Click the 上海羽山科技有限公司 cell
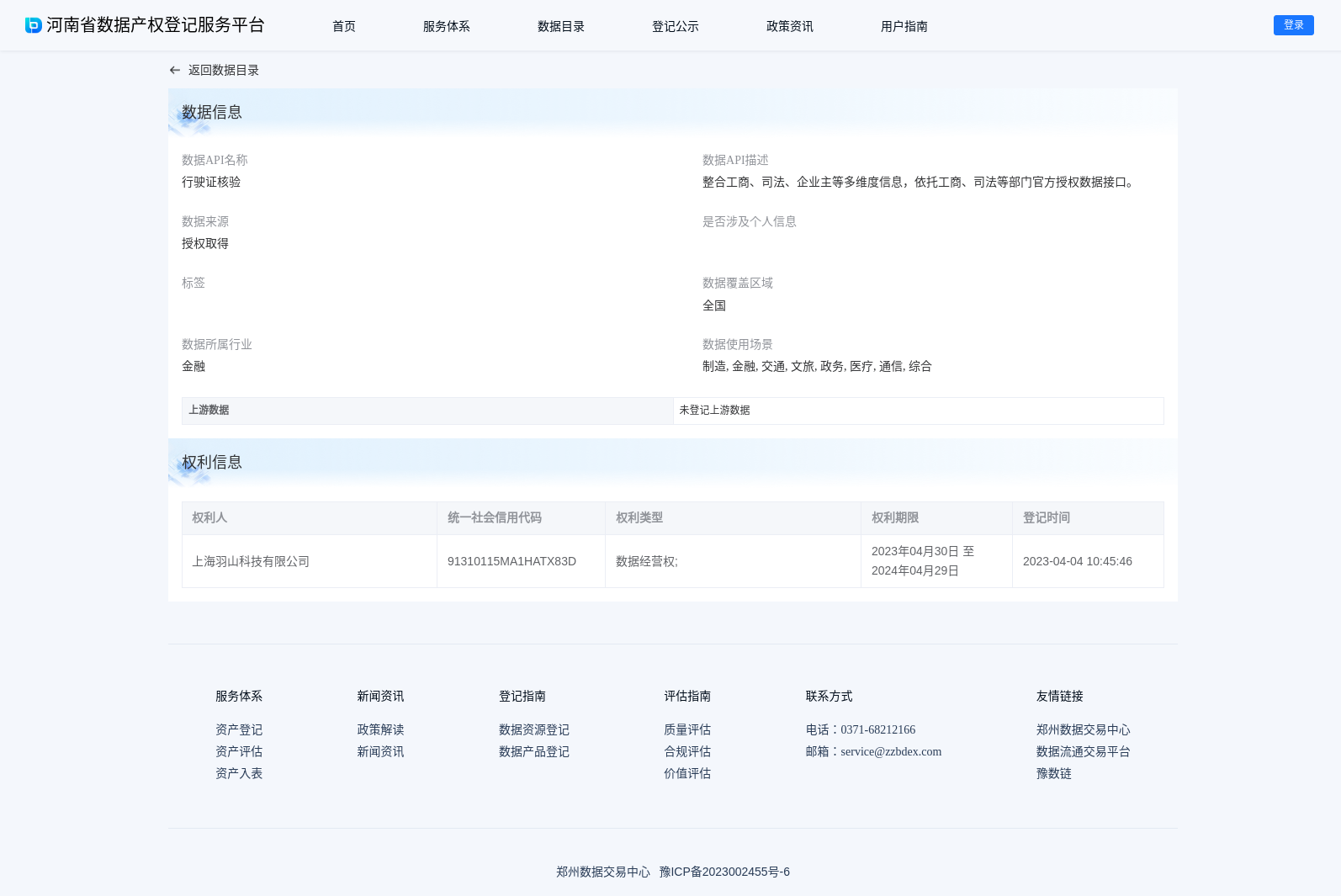The height and width of the screenshot is (896, 1341). [310, 561]
